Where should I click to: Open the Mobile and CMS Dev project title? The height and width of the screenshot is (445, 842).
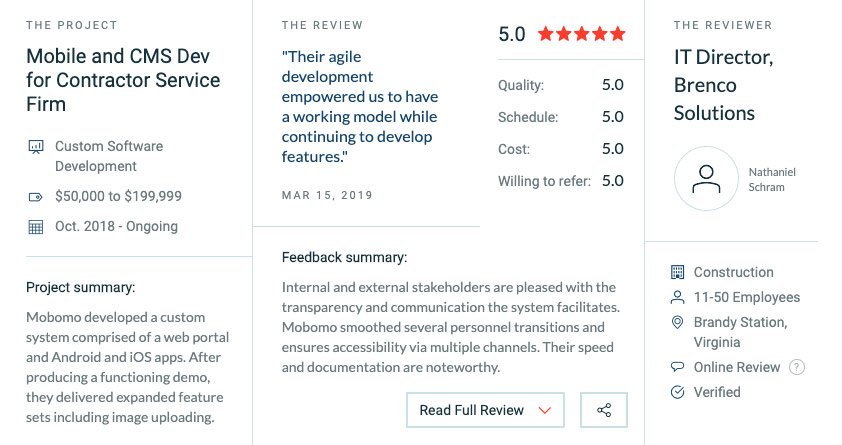(123, 80)
